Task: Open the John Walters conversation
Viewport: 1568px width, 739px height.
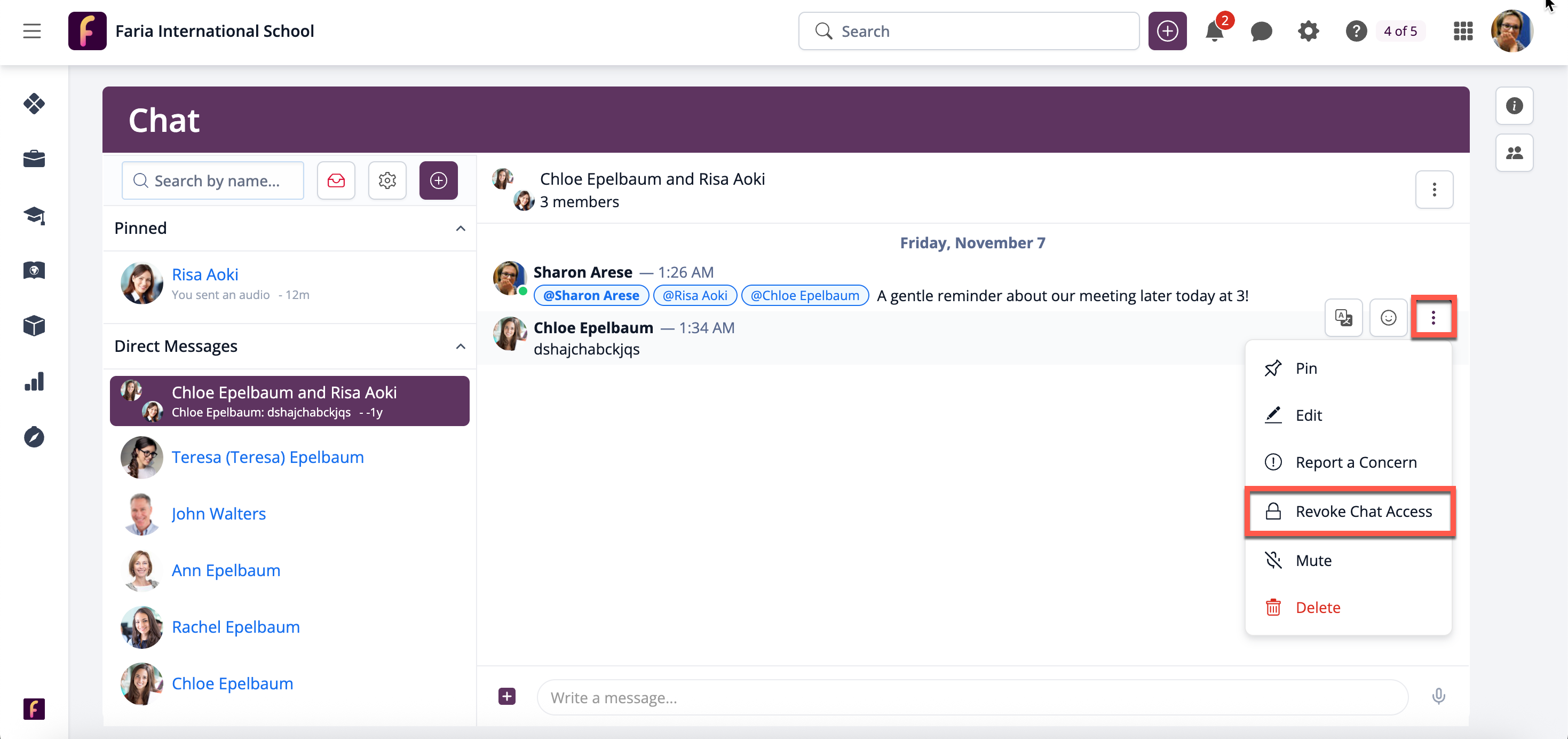Action: [x=218, y=514]
